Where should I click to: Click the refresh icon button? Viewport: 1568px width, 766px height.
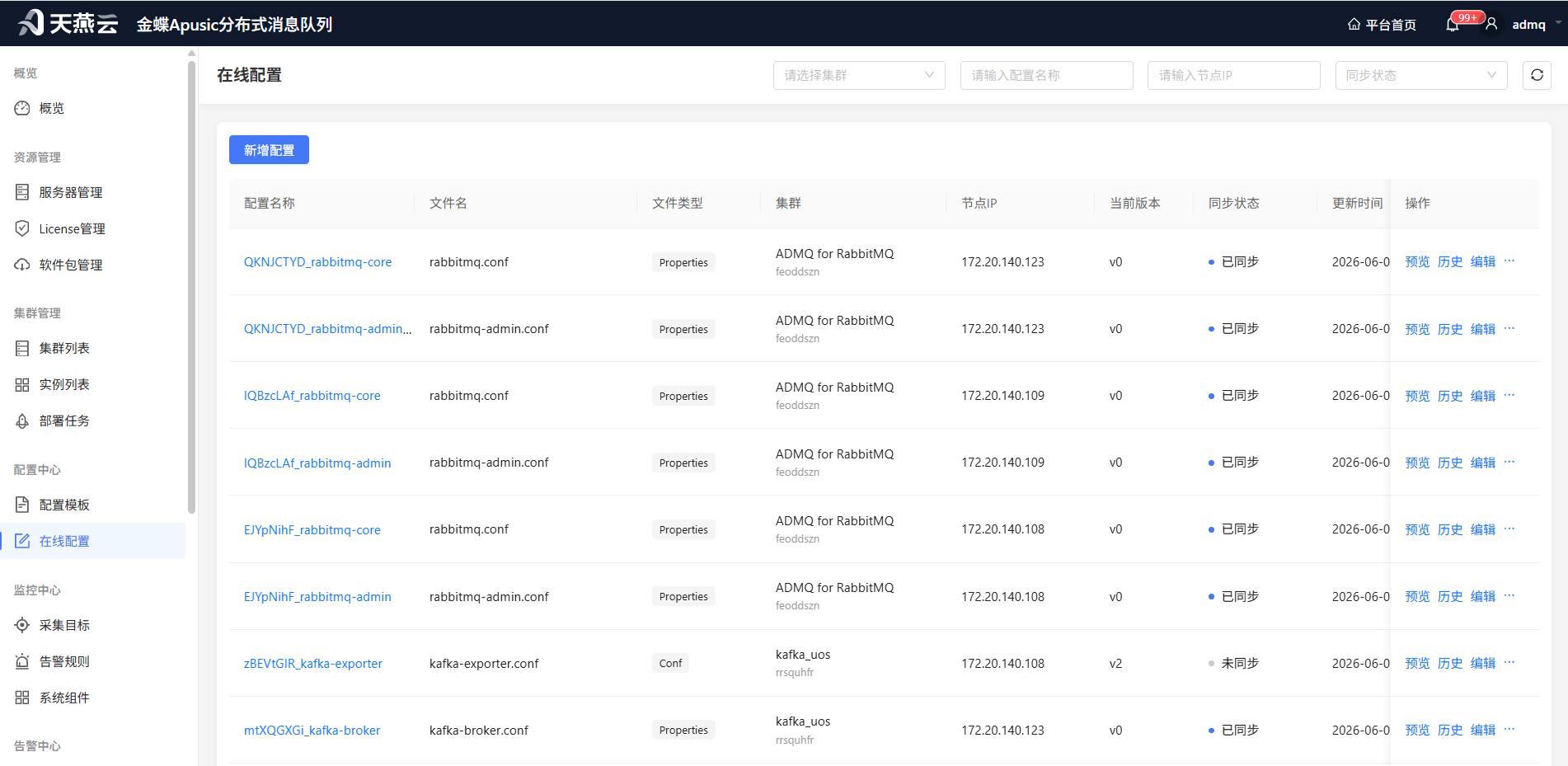(1537, 75)
